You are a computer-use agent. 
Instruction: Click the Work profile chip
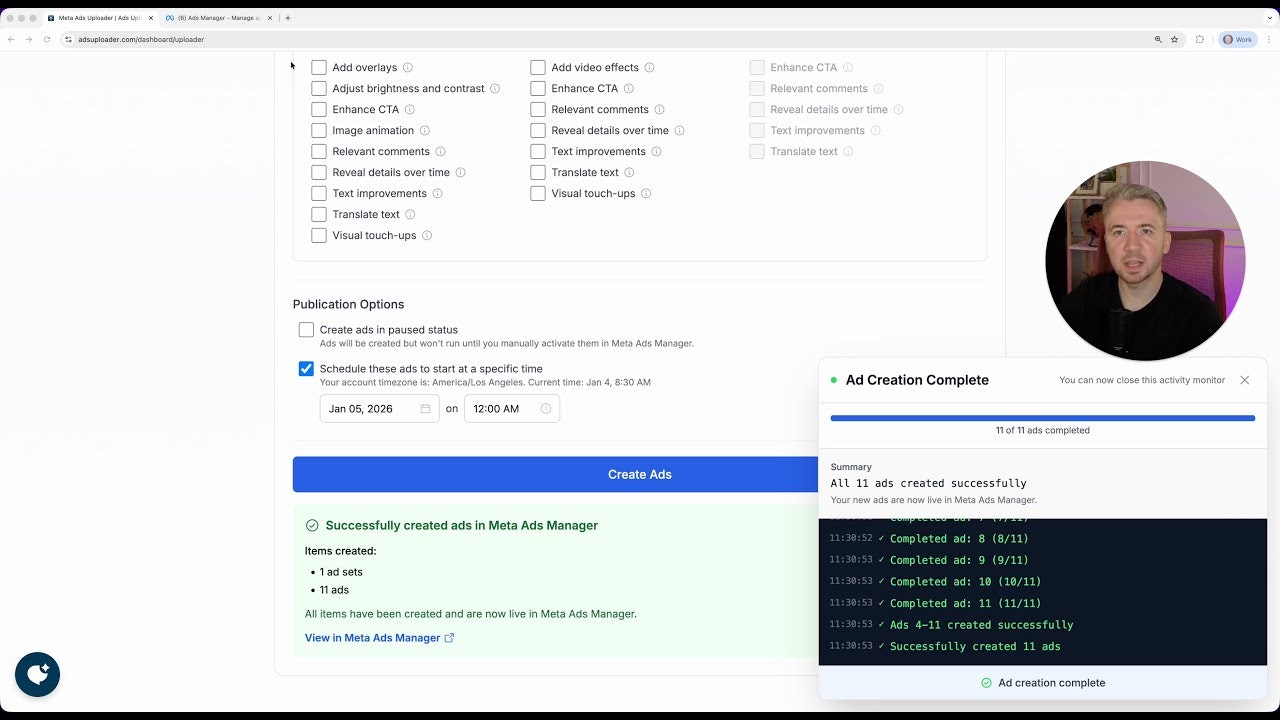point(1238,40)
